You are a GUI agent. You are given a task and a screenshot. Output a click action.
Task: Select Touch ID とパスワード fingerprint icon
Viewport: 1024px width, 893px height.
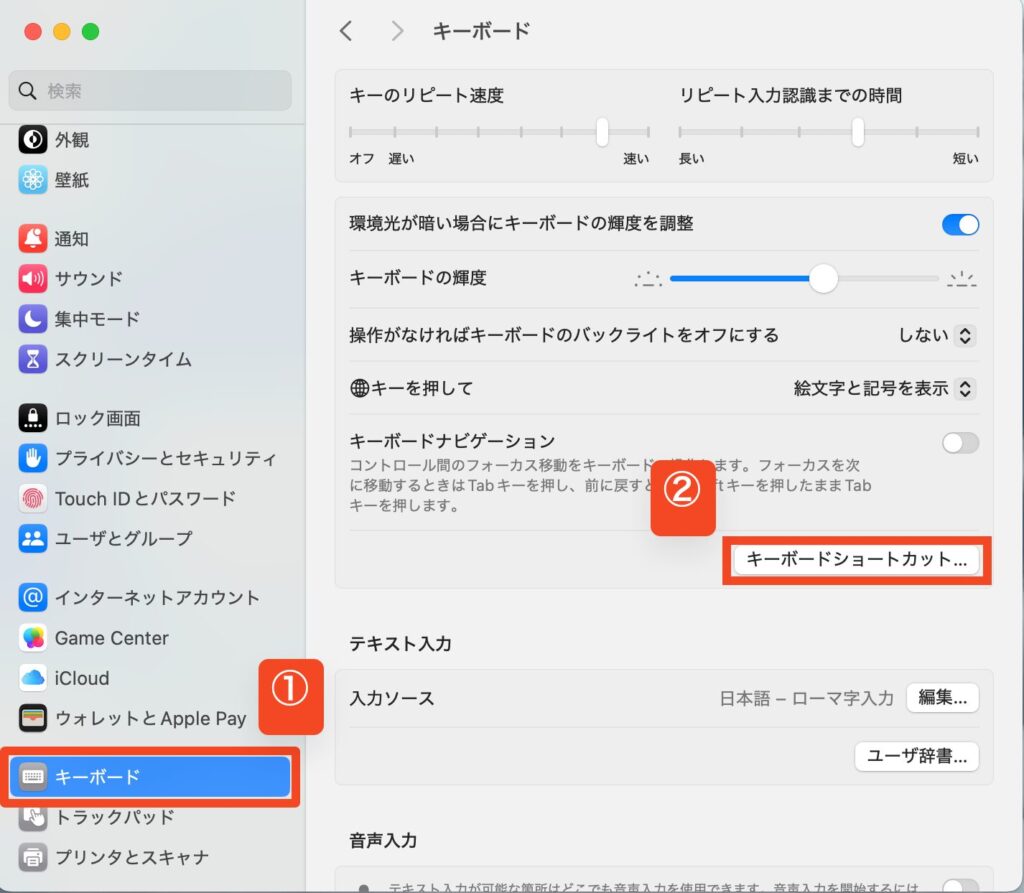click(x=33, y=498)
